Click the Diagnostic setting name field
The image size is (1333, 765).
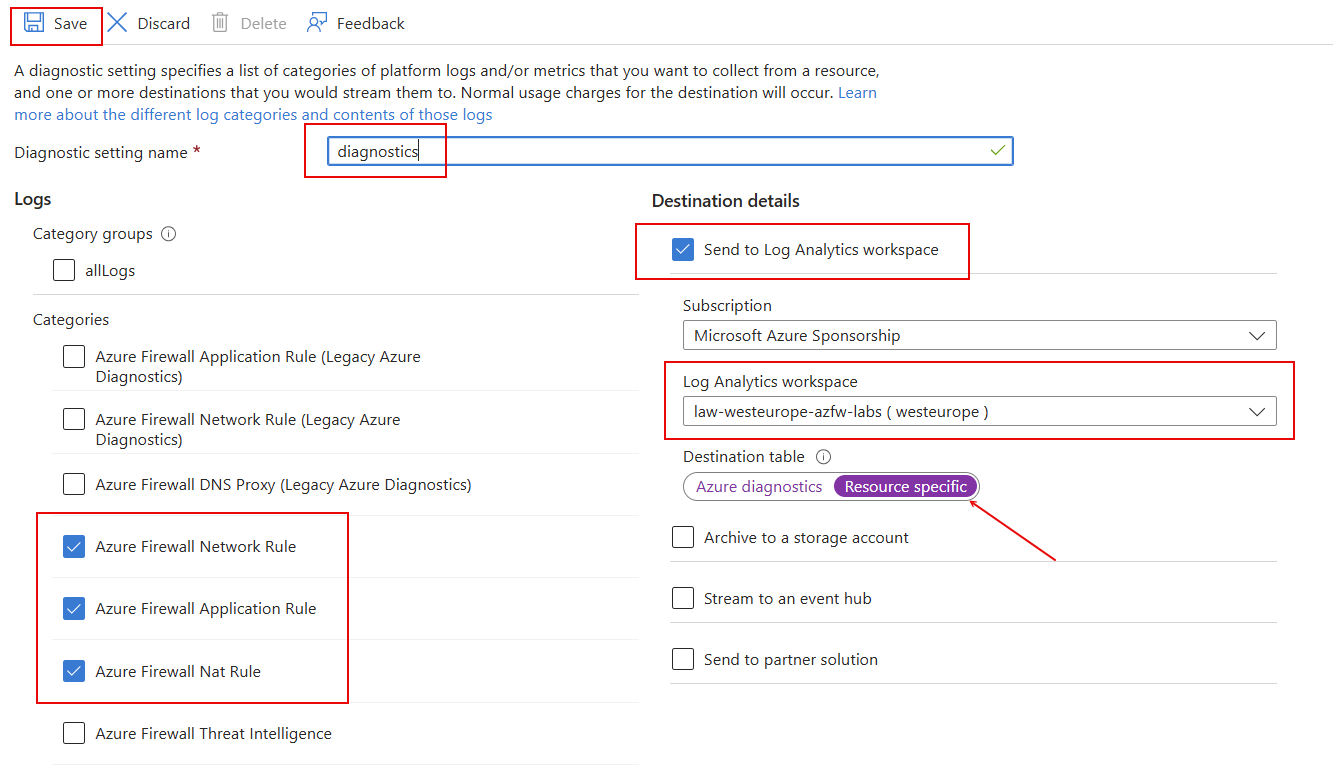click(x=669, y=152)
